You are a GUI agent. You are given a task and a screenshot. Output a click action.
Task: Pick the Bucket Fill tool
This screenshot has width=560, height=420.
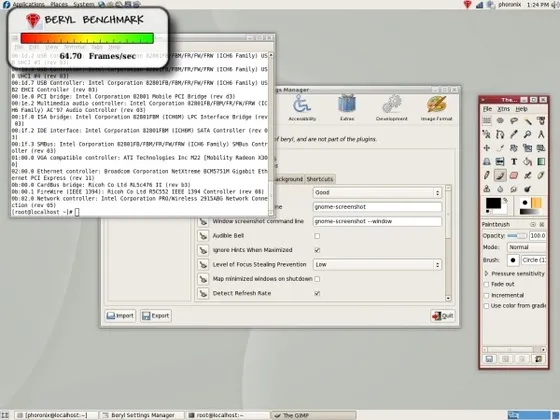(528, 161)
